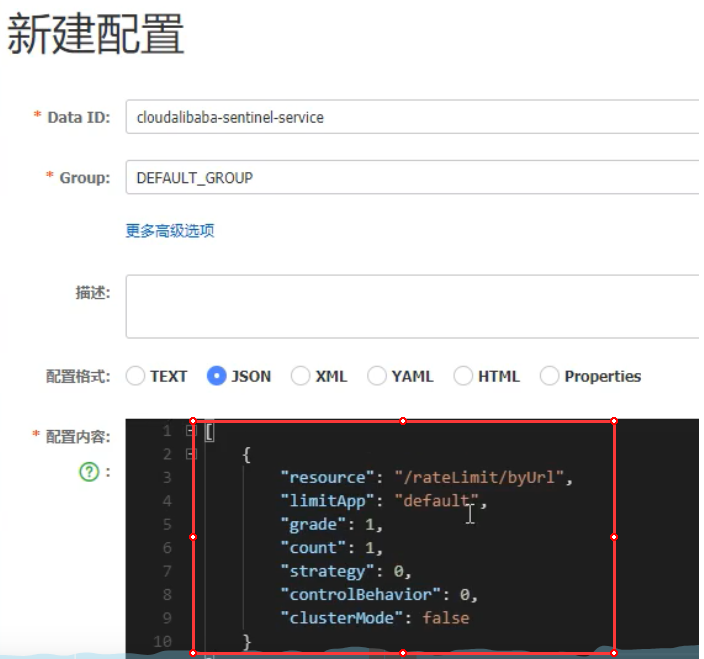This screenshot has width=704, height=659.
Task: Click the Data ID input field
Action: click(x=412, y=117)
